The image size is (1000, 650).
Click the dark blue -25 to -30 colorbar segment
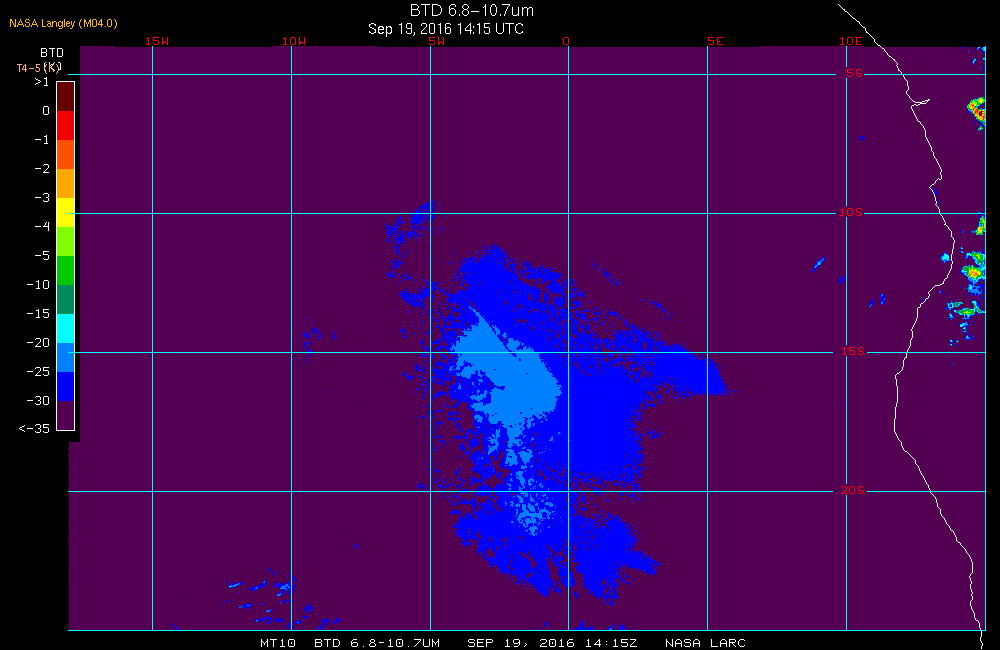[66, 387]
